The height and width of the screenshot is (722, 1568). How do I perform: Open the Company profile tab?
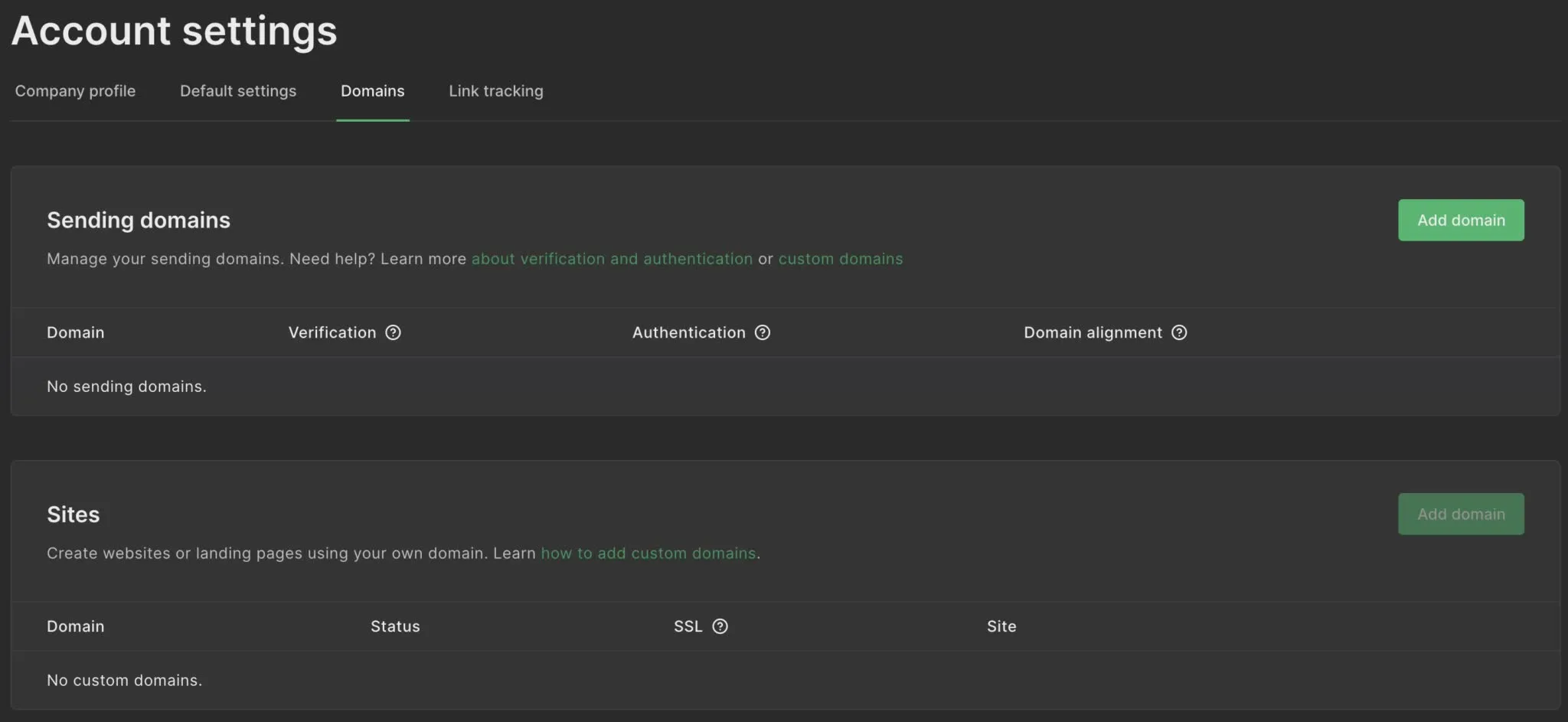(75, 91)
